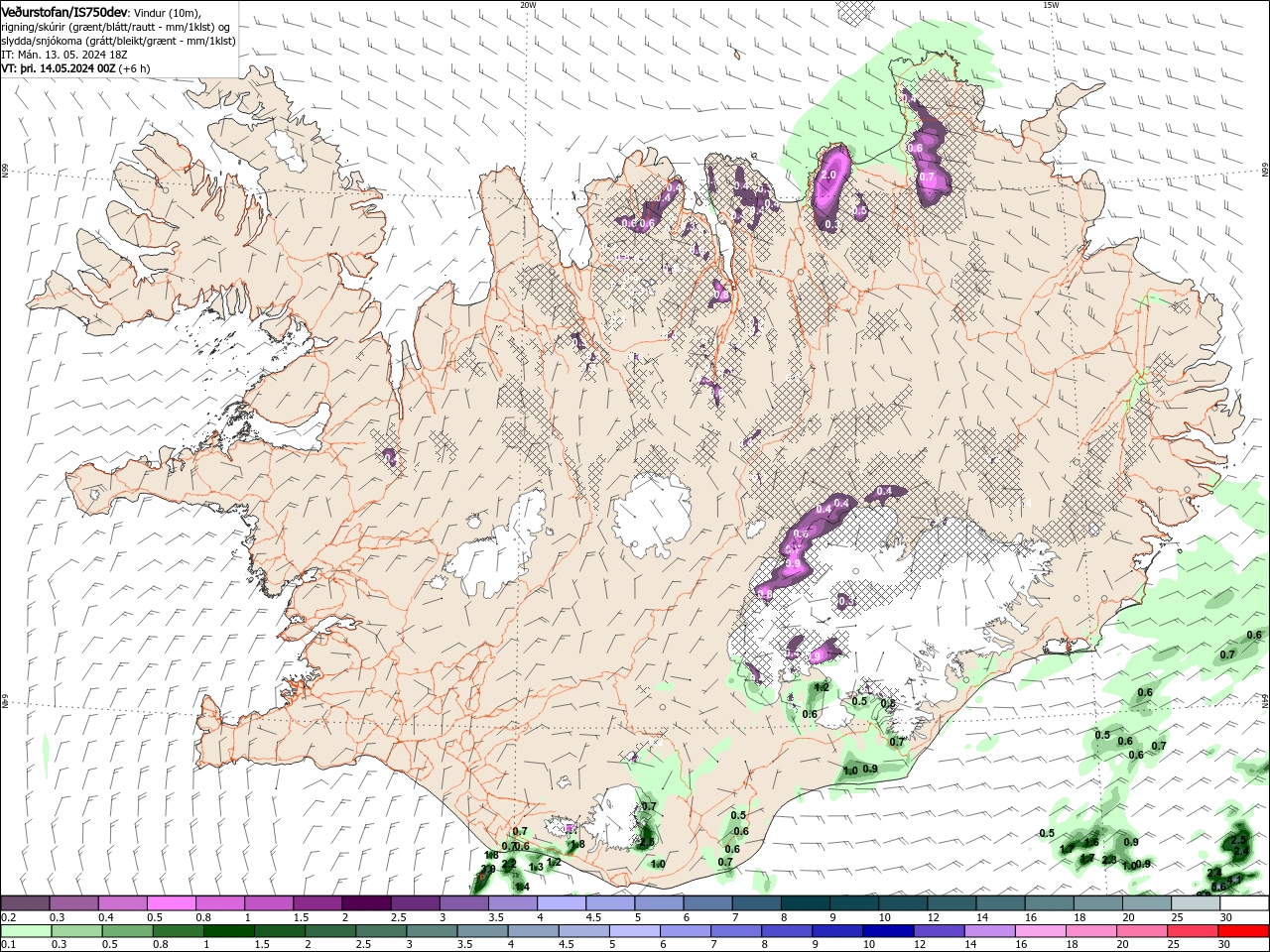1270x952 pixels.
Task: Pick the light grey swatch starting at 25, upper scale
Action: (1196, 903)
